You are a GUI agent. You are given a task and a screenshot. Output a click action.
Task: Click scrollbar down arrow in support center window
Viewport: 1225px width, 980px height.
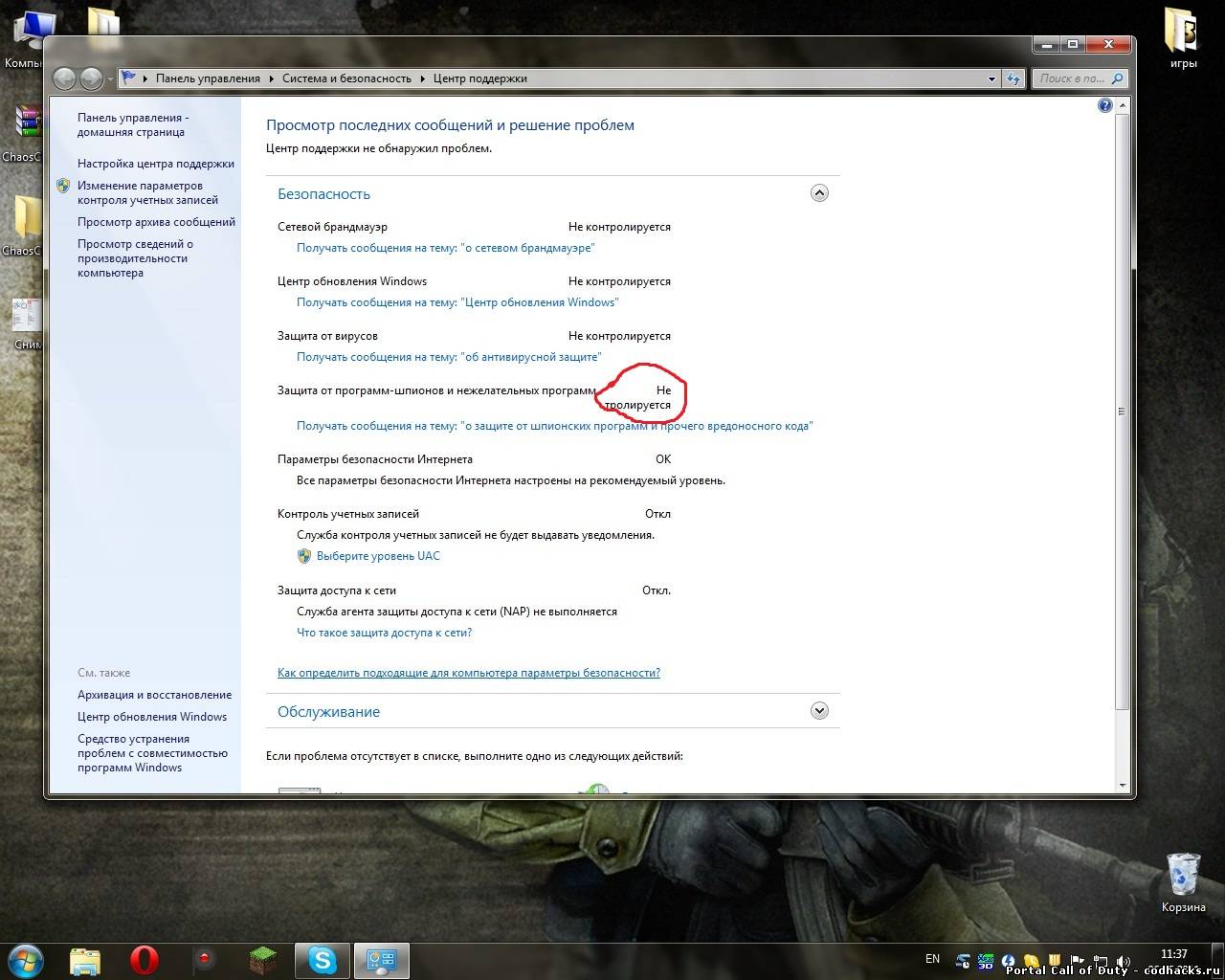click(x=1123, y=785)
